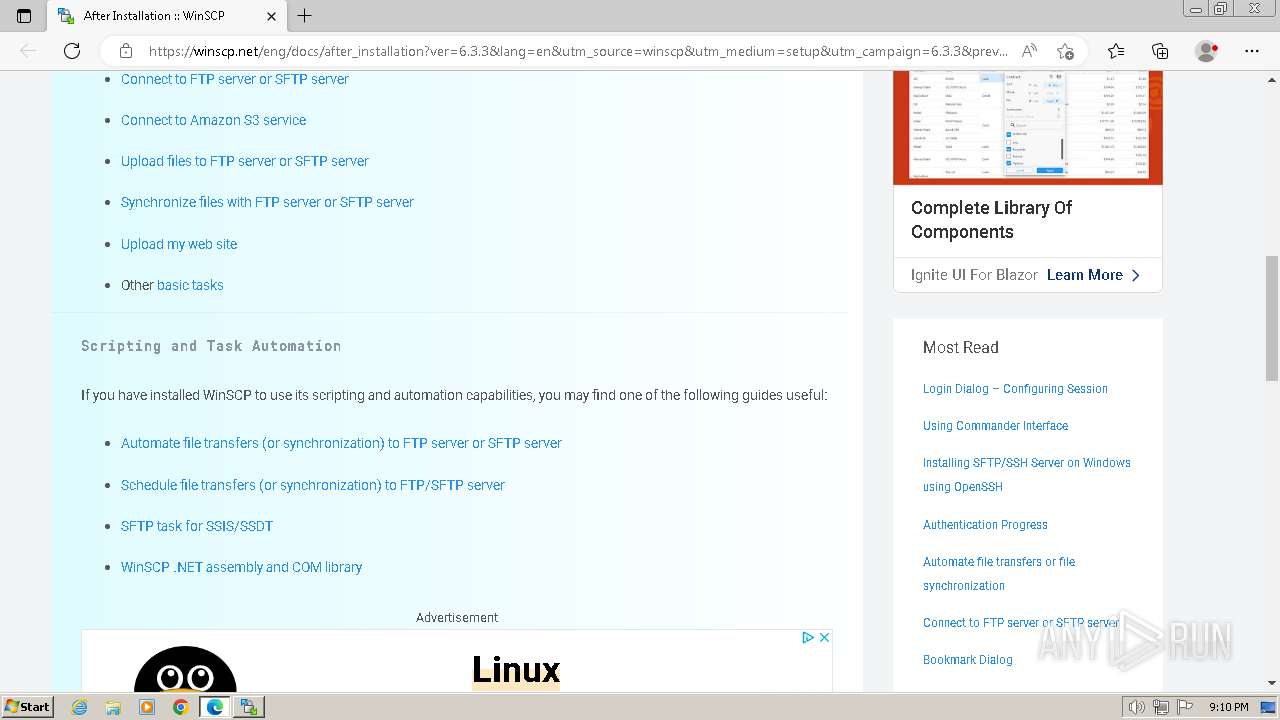Open media player taskbar icon
This screenshot has width=1280, height=720.
(147, 707)
